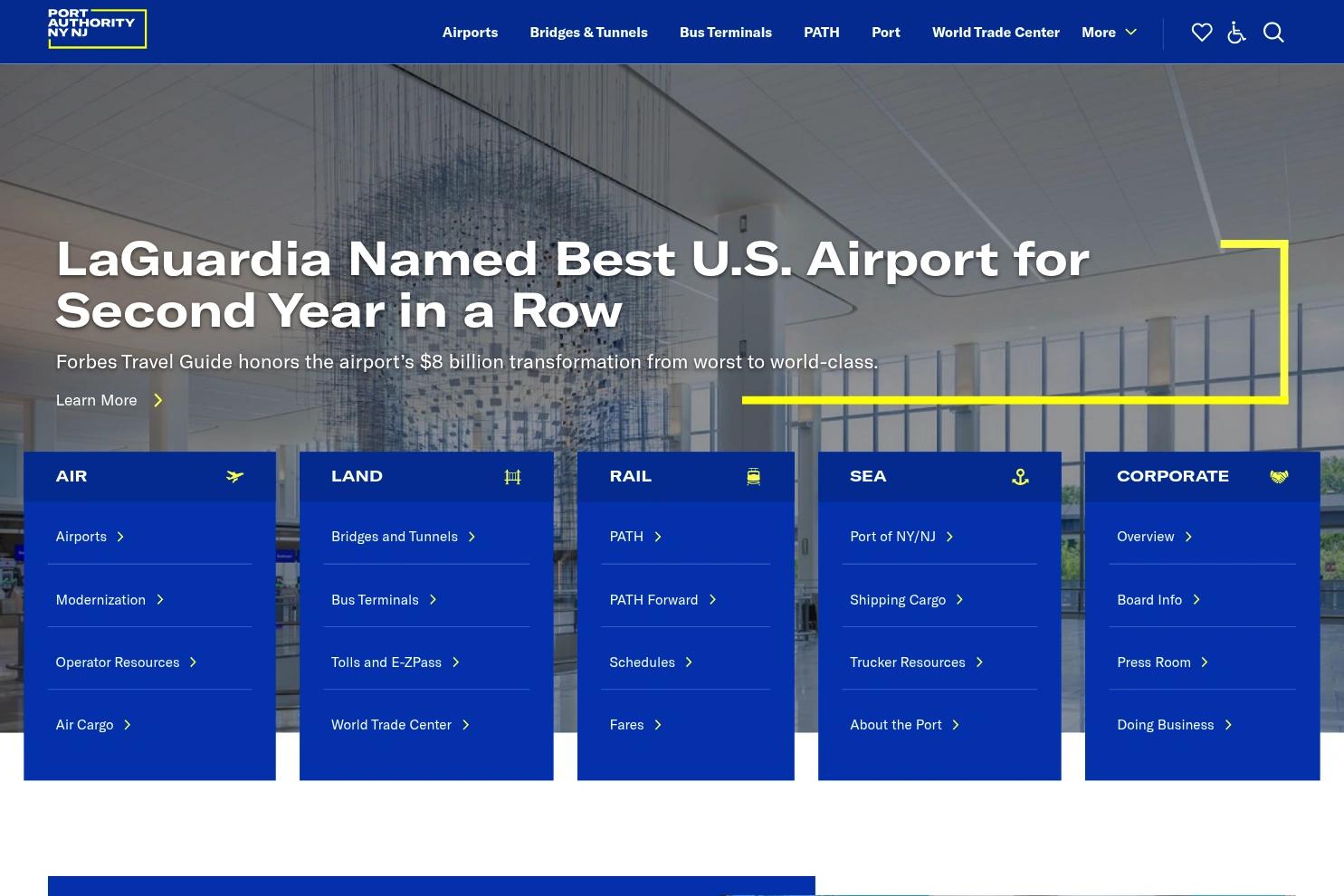Click the chevron beside Operator Resources
The height and width of the screenshot is (896, 1344).
click(x=193, y=662)
